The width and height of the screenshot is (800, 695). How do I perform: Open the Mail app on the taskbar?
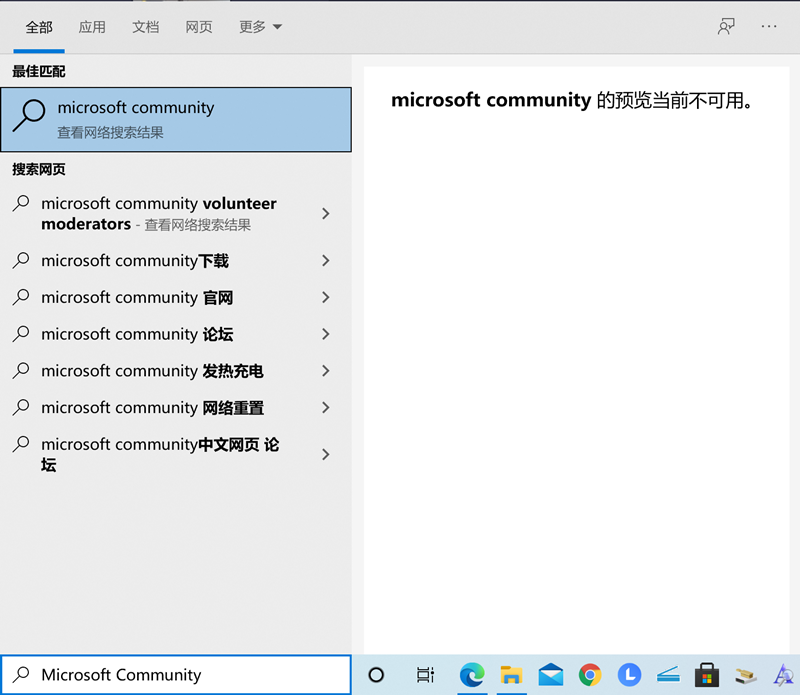point(551,676)
